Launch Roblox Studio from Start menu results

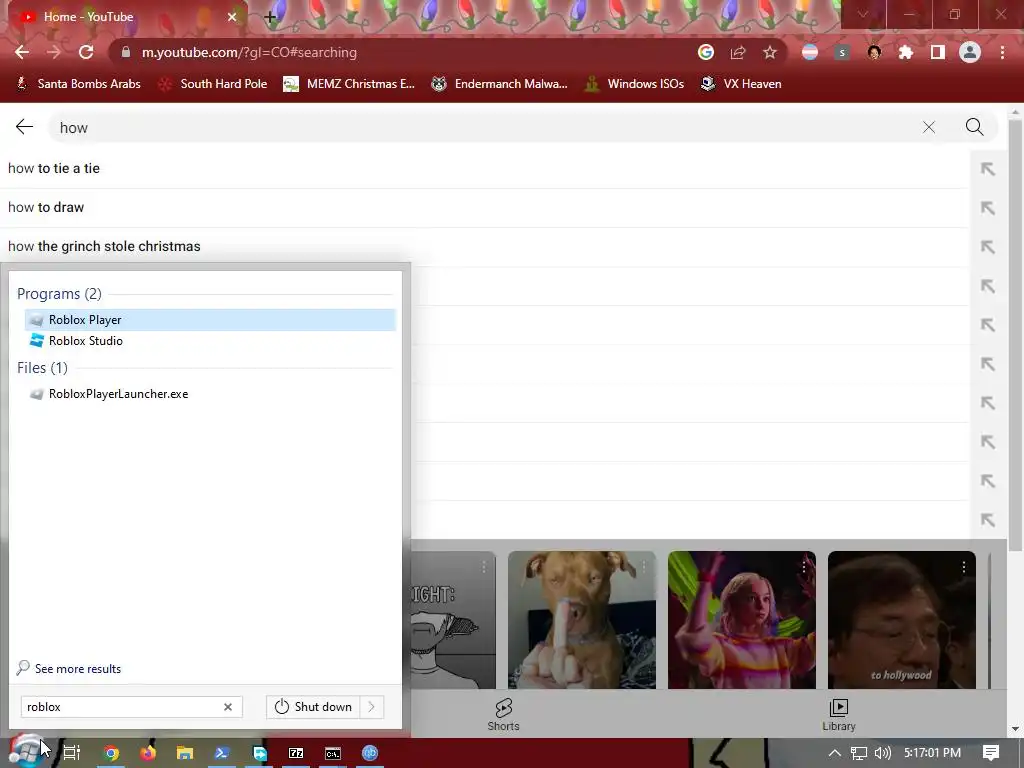coord(210,341)
